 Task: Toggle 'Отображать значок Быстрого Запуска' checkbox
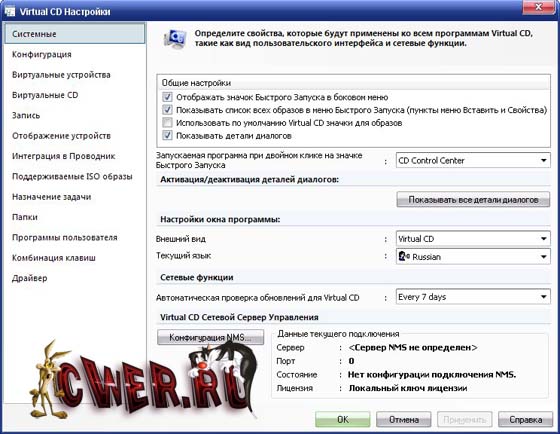tap(167, 97)
